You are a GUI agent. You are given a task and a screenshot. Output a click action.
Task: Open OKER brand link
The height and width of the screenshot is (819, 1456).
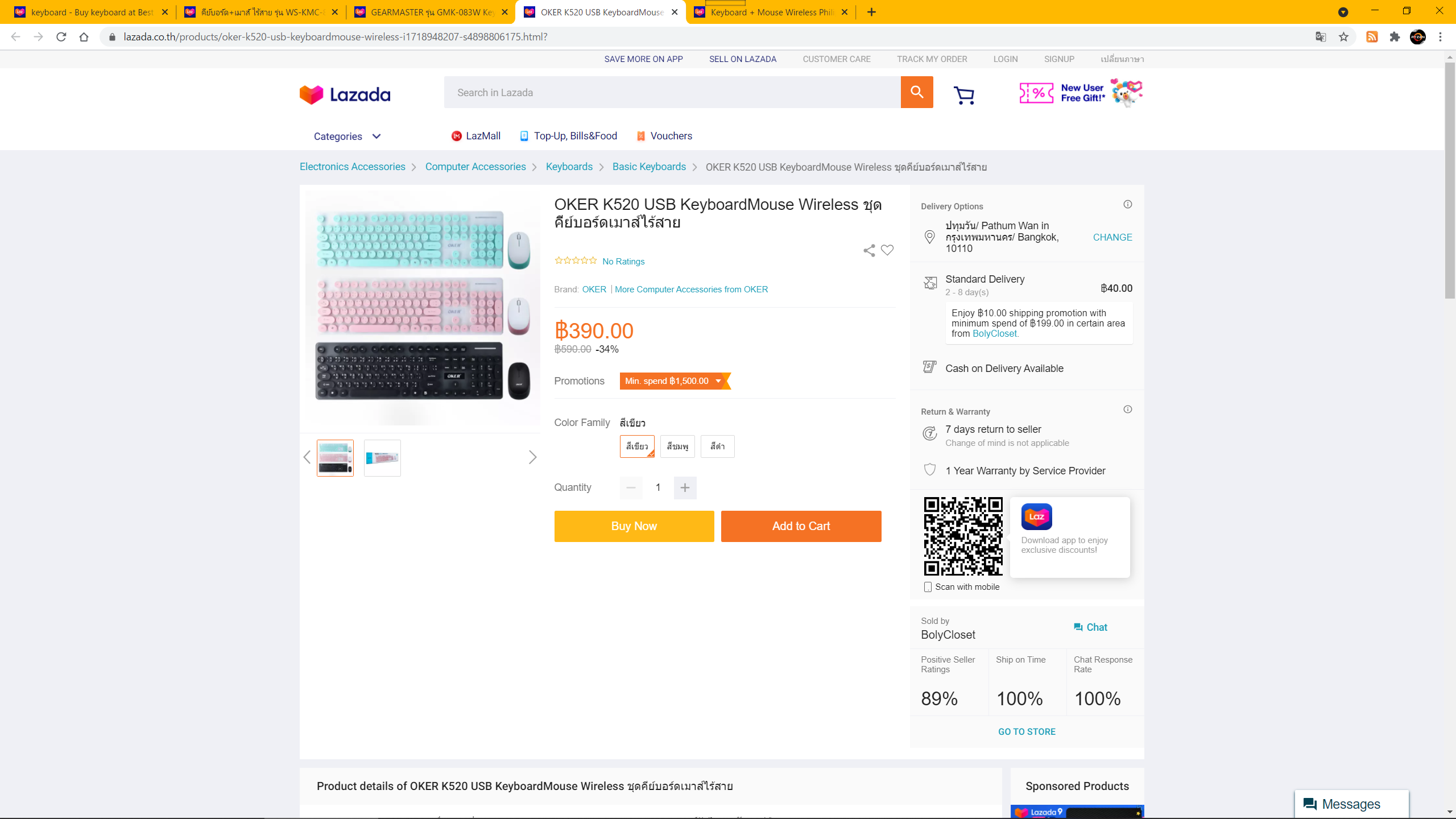594,289
